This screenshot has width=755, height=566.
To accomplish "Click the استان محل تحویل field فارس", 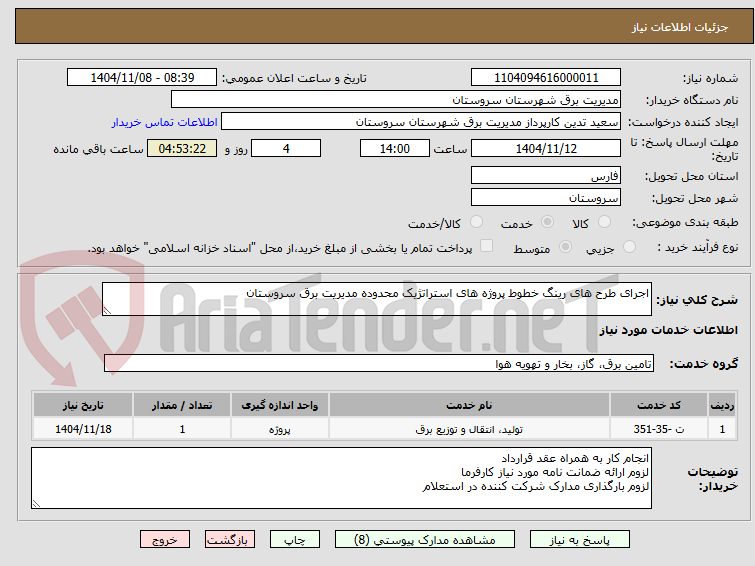I will [x=546, y=175].
